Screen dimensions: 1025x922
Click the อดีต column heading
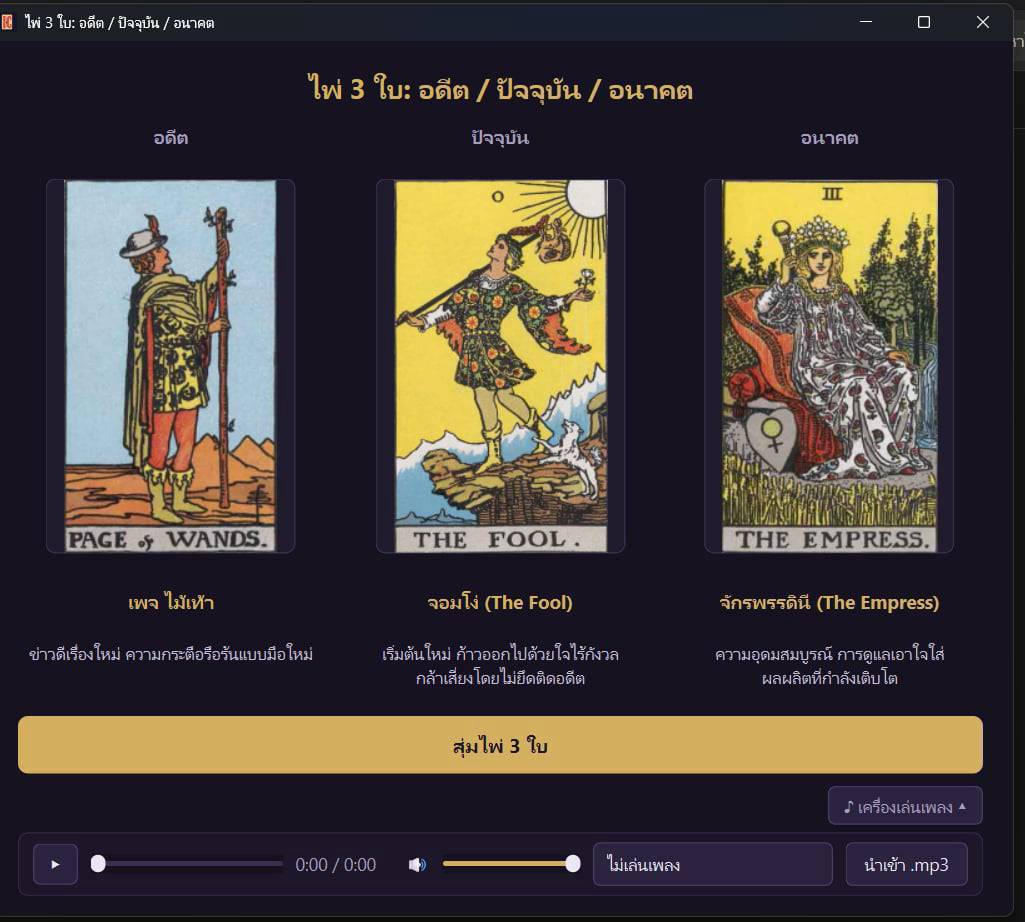pyautogui.click(x=171, y=138)
